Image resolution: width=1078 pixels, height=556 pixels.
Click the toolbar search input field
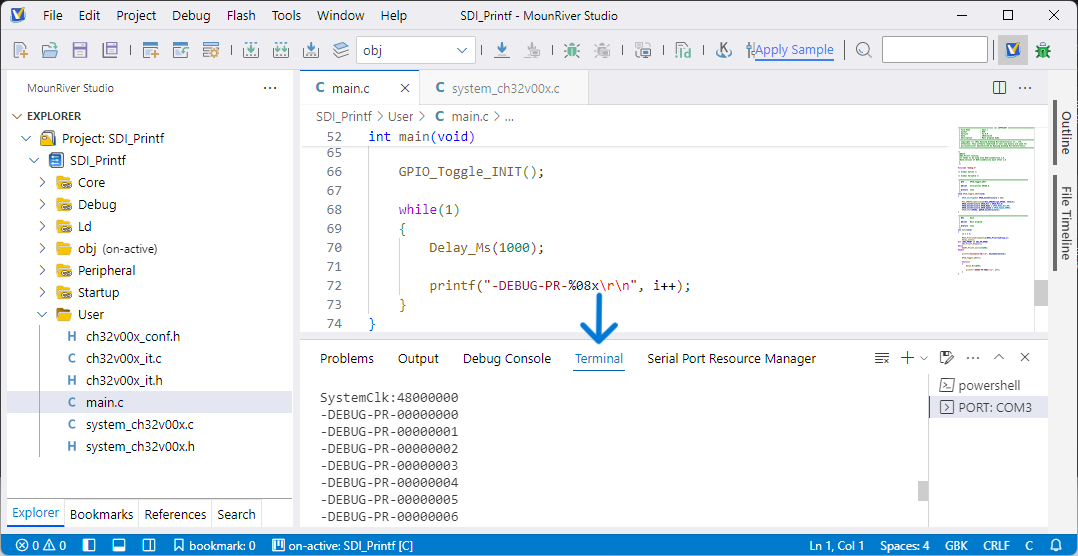(x=934, y=50)
